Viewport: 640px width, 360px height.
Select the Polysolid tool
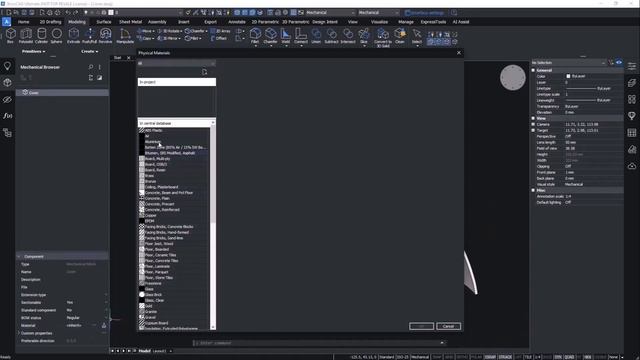point(26,36)
